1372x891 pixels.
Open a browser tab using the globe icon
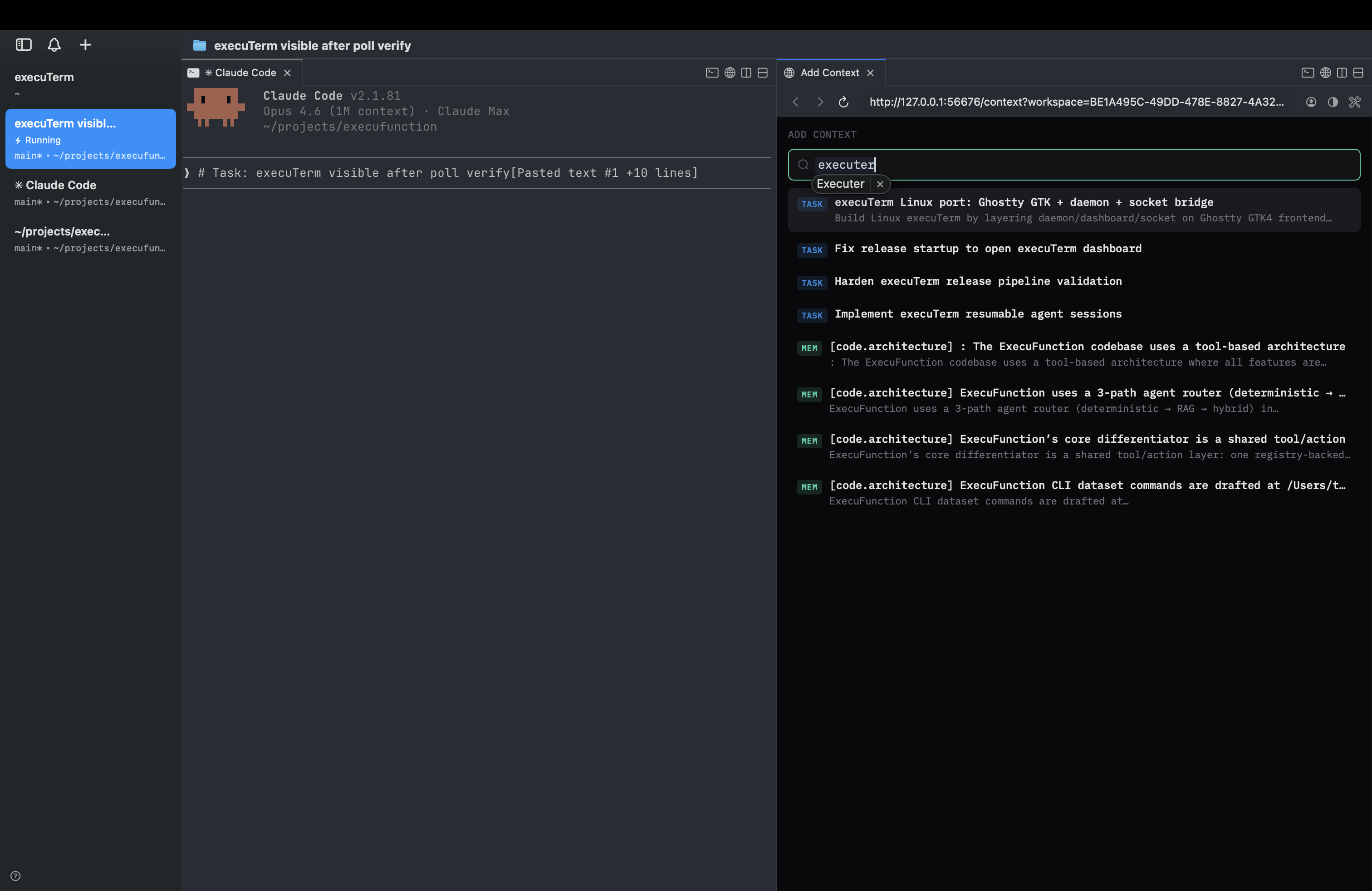tap(729, 73)
